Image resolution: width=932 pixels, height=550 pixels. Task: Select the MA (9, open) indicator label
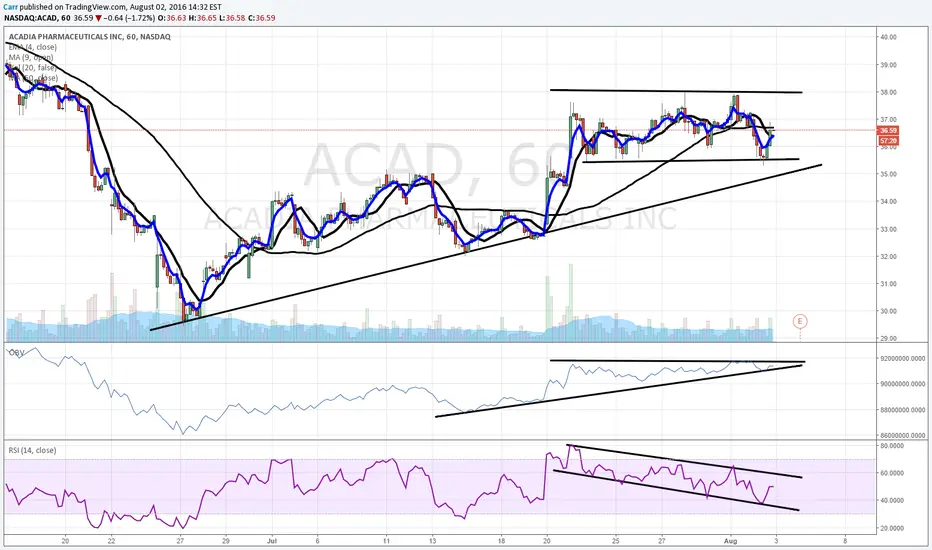[31, 57]
